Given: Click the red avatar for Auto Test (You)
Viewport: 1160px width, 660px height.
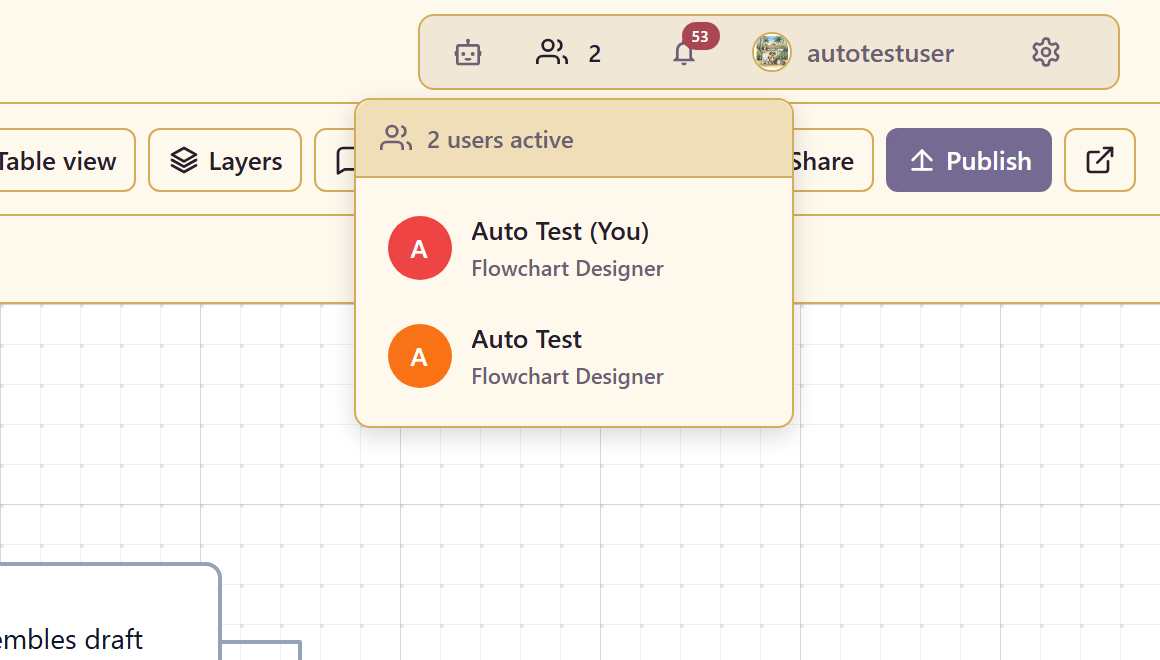Looking at the screenshot, I should coord(419,249).
